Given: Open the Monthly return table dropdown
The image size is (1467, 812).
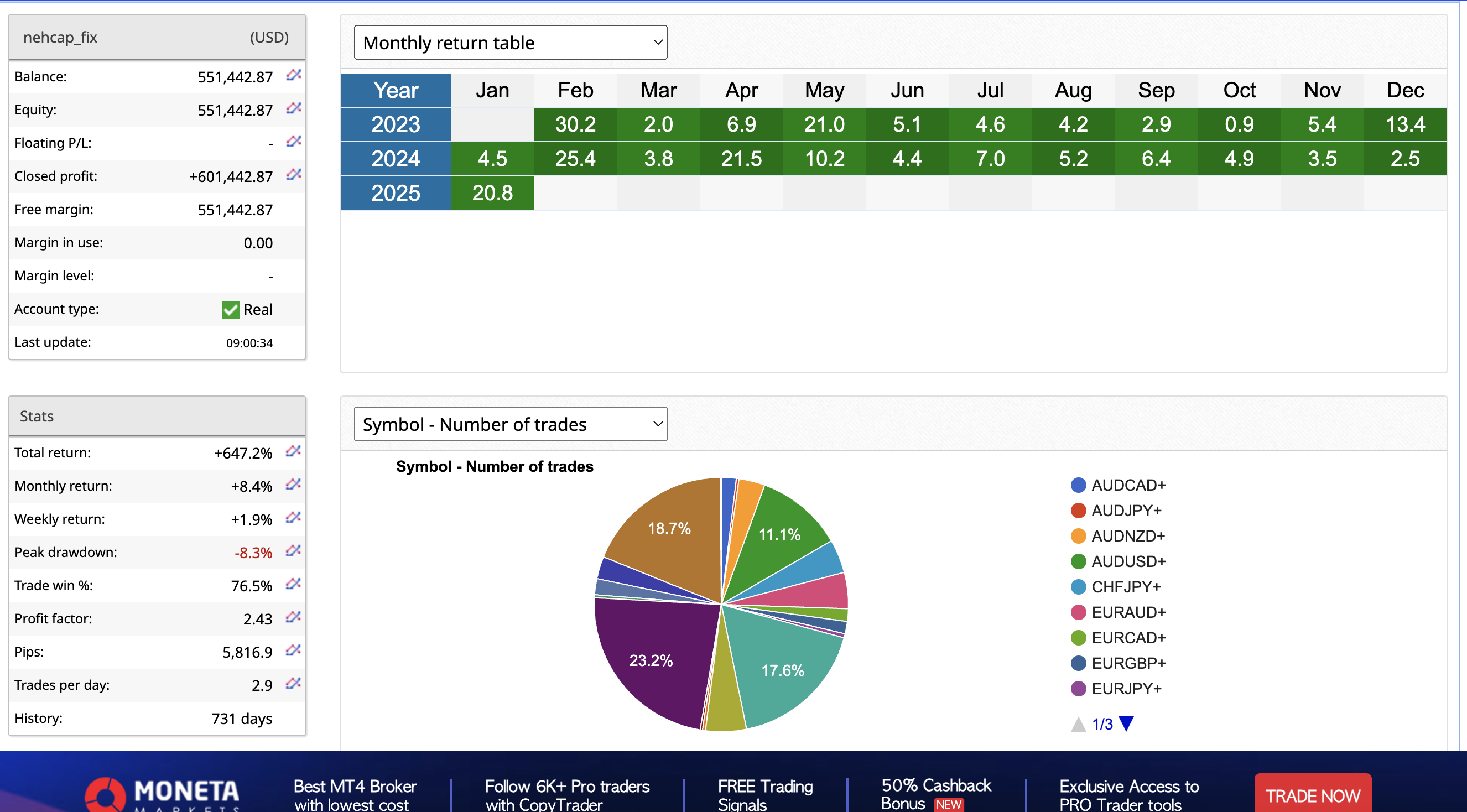Looking at the screenshot, I should click(x=510, y=43).
